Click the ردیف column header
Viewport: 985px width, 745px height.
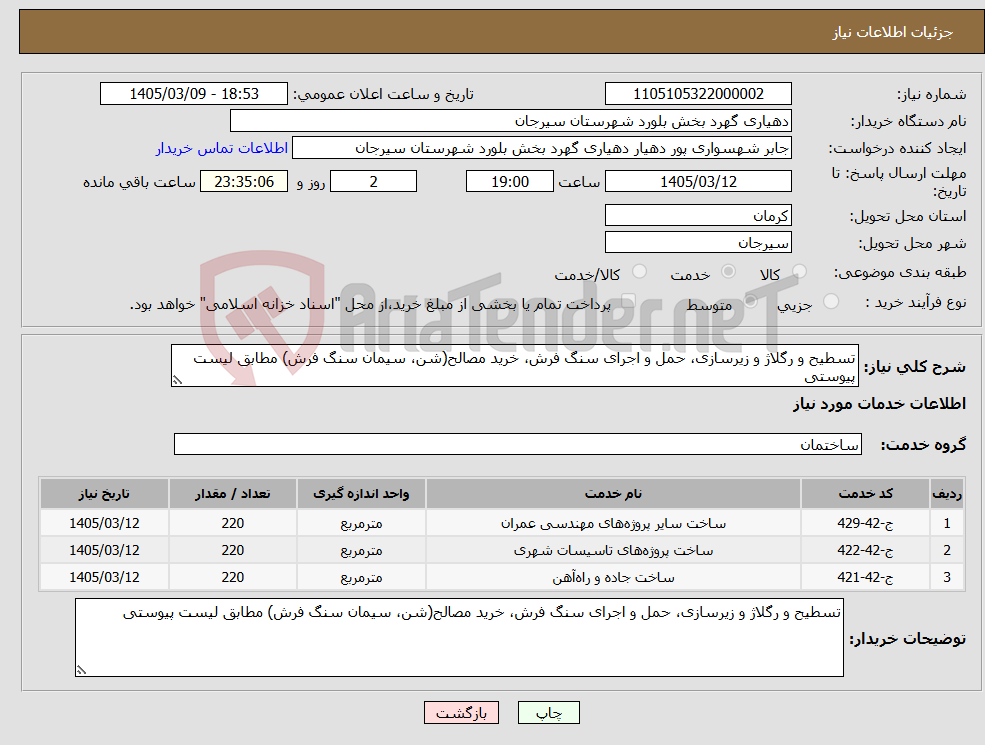(947, 494)
